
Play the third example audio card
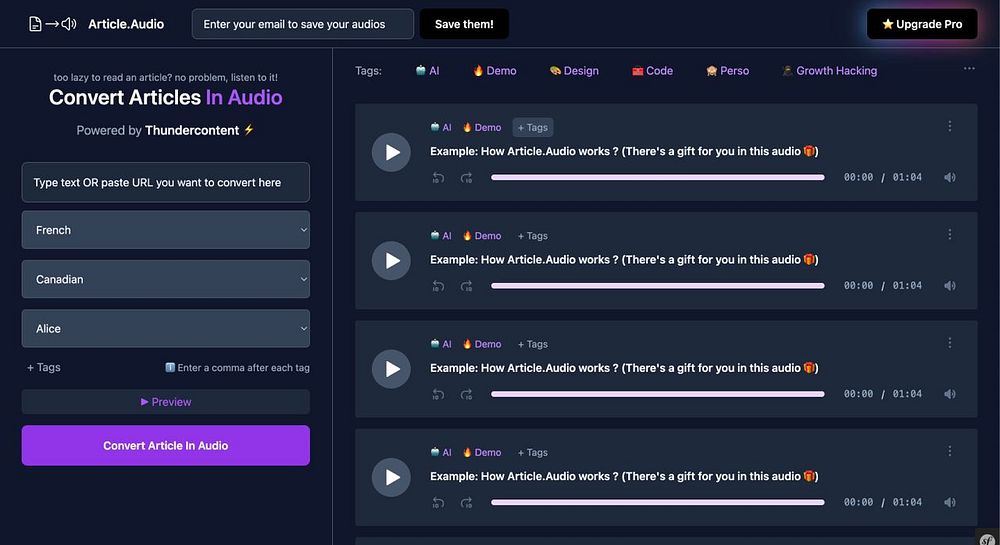click(x=391, y=369)
